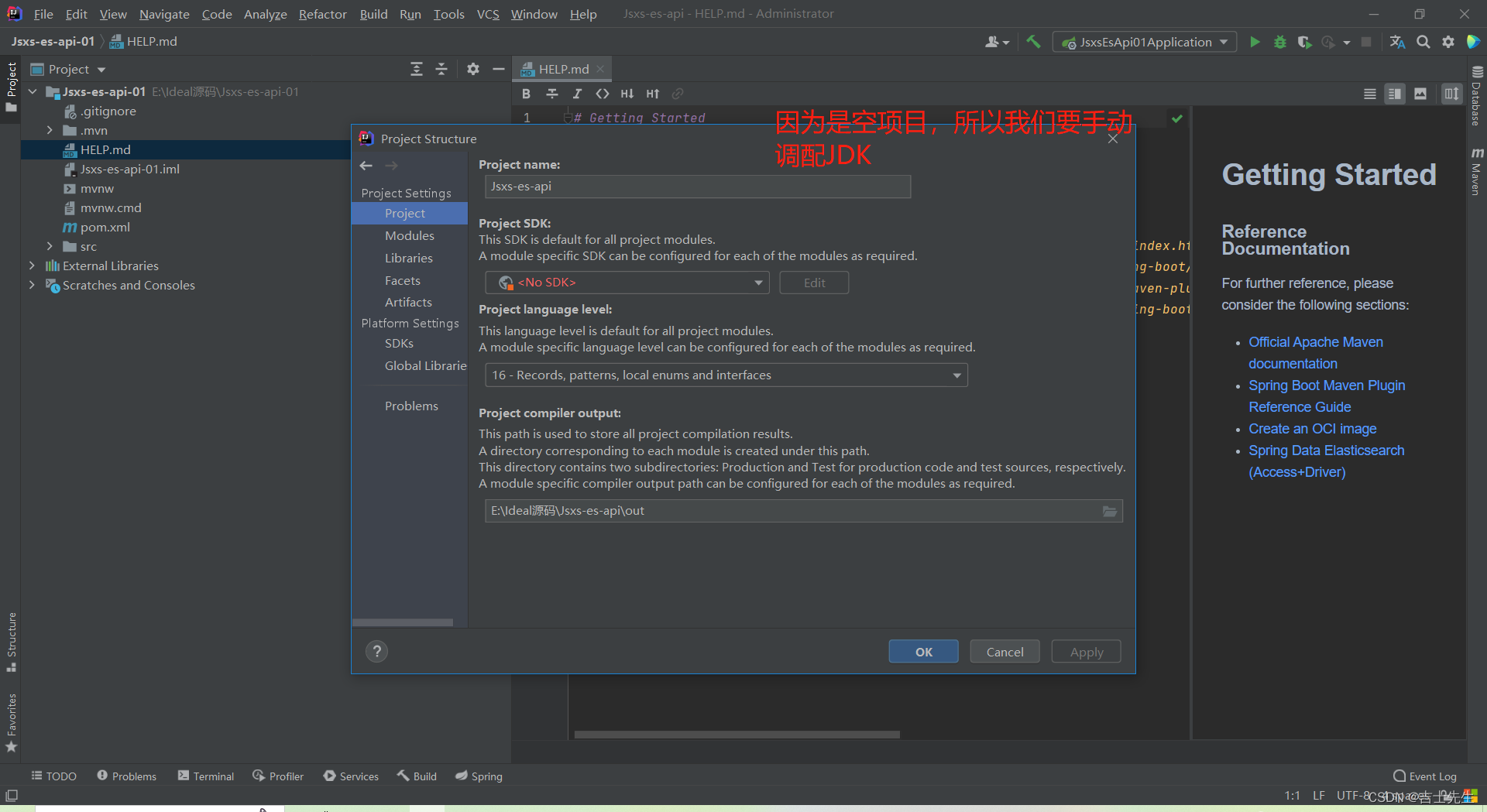Open the Database side panel
This screenshot has height=812, width=1487.
[1476, 98]
